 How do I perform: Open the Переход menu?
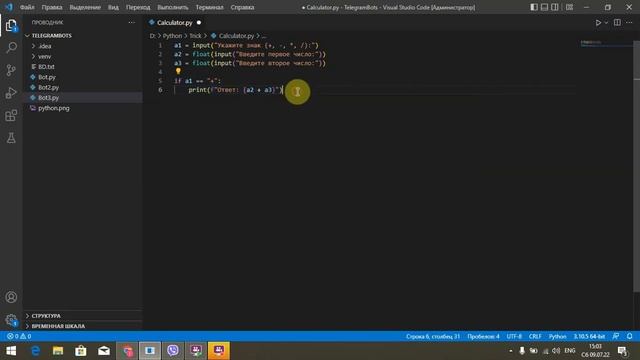coord(138,7)
